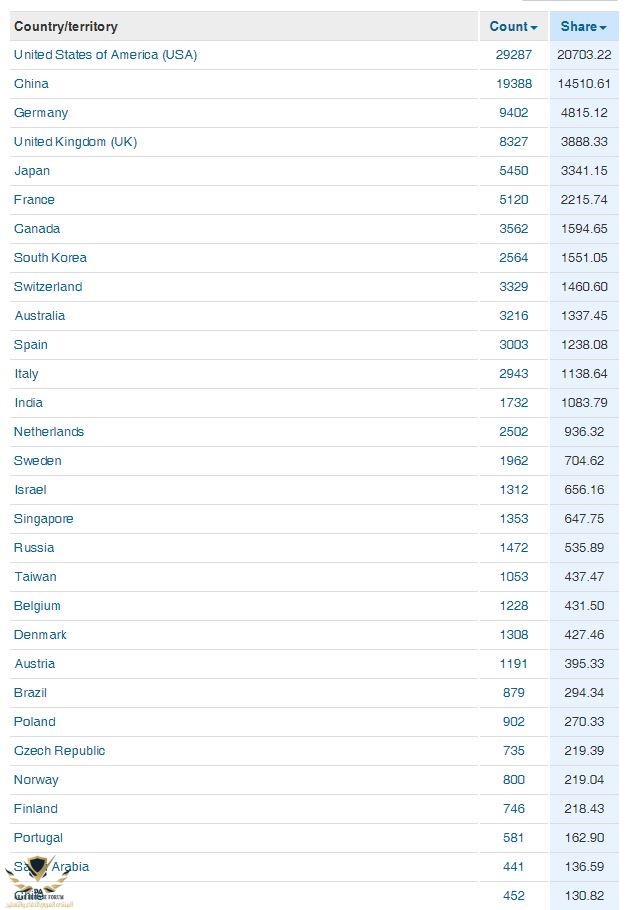Click USA's count value 29287
This screenshot has width=628, height=910.
514,55
